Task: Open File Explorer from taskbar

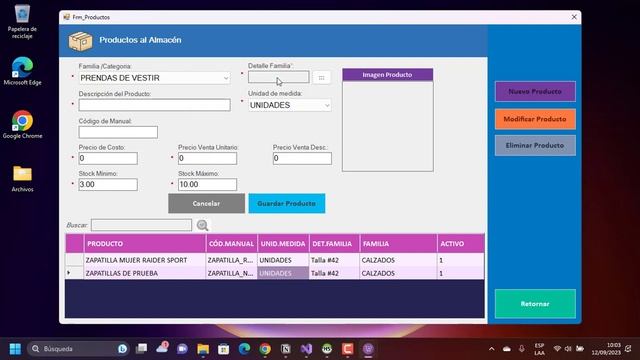Action: tap(203, 349)
